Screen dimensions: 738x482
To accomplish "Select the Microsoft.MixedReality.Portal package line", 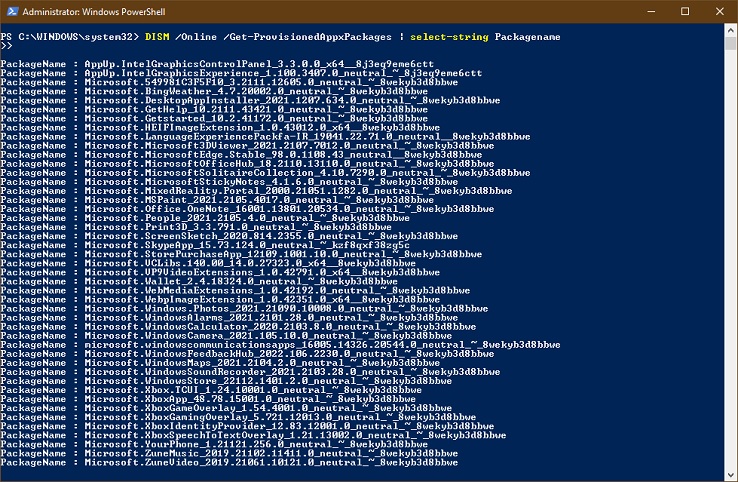I will [256, 191].
